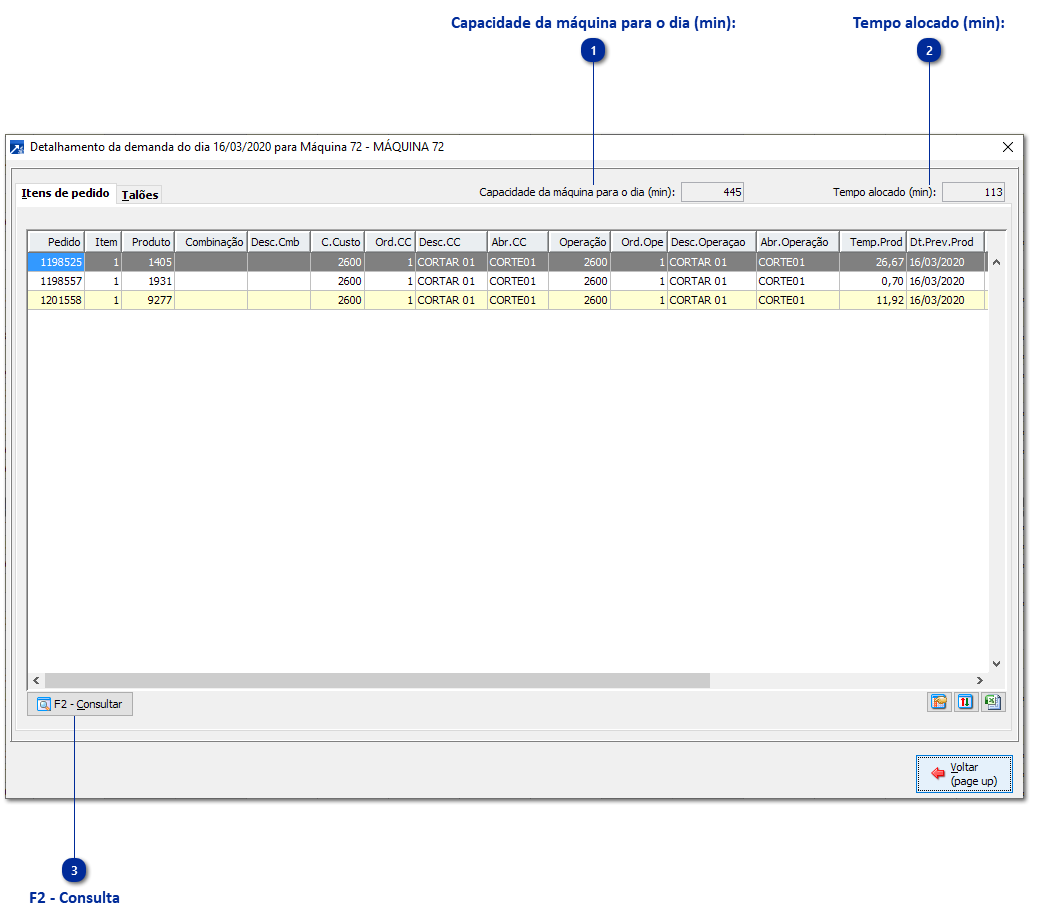1037x924 pixels.
Task: Click the Capacidade da máquina field showing 445
Action: tap(712, 192)
